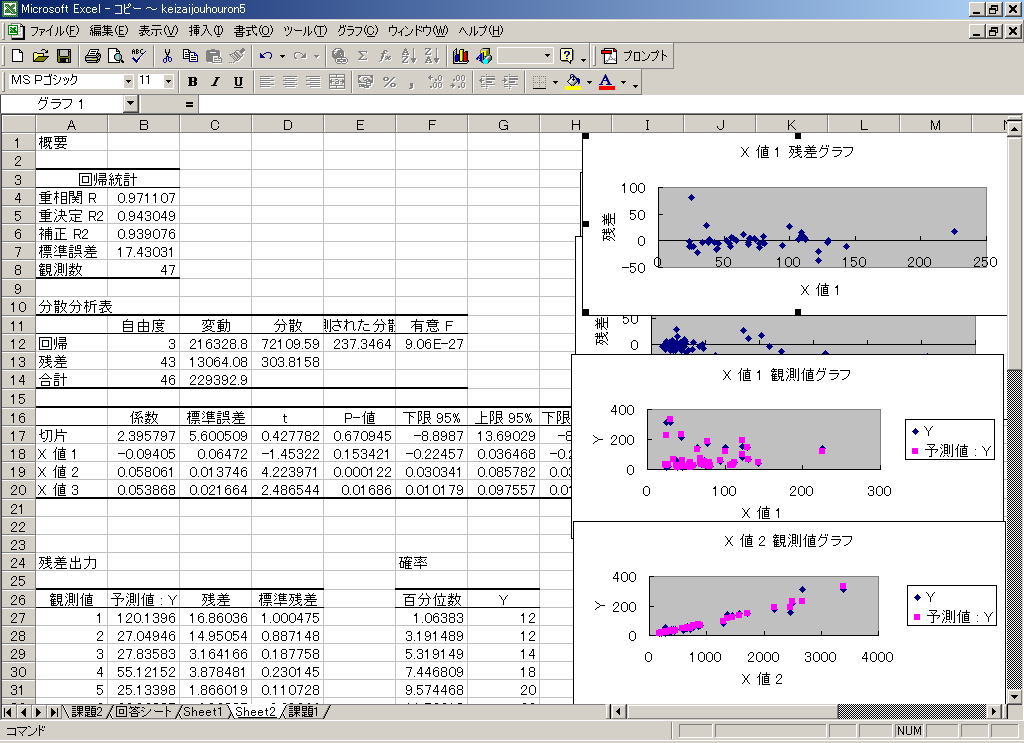Toggle Center alignment
Image resolution: width=1024 pixels, height=743 pixels.
290,82
